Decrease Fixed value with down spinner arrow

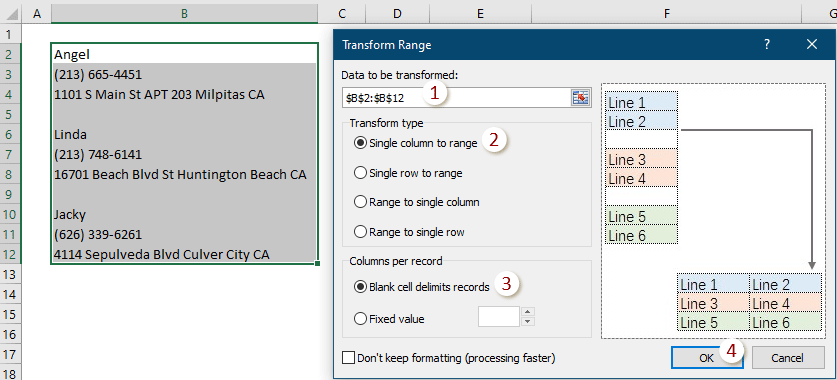528,321
